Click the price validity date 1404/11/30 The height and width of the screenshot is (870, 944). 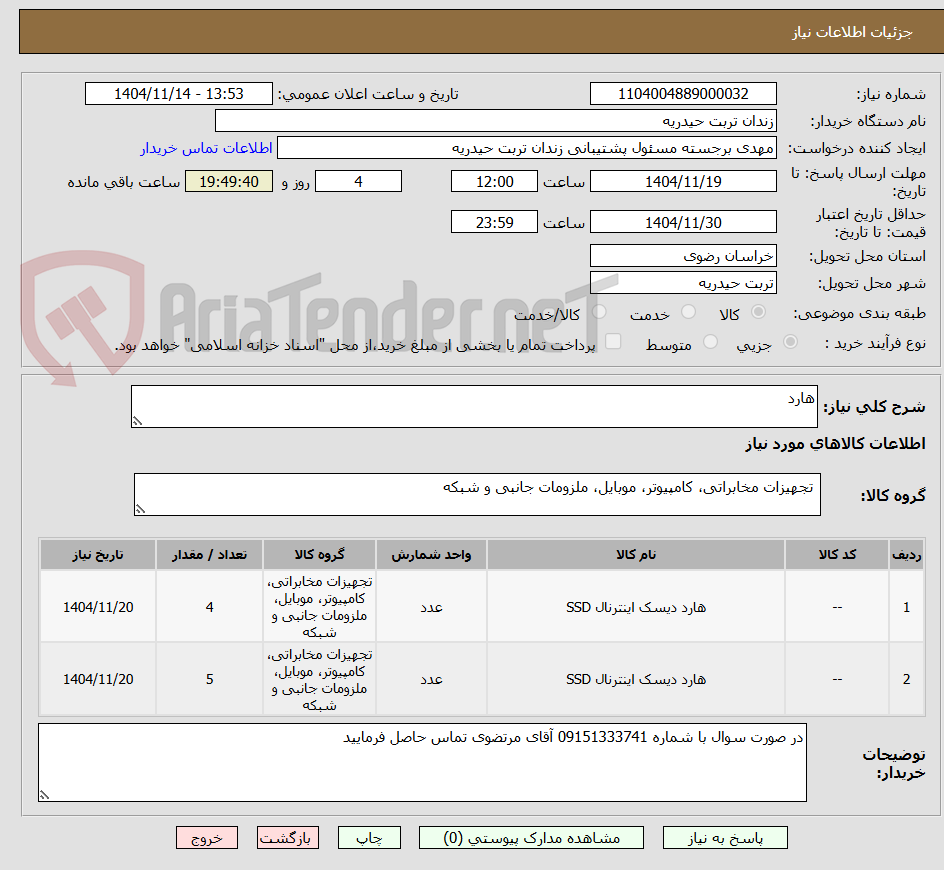click(683, 222)
